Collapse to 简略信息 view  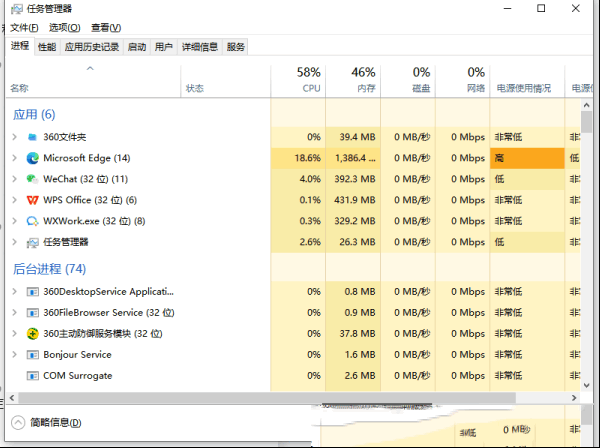pos(46,423)
